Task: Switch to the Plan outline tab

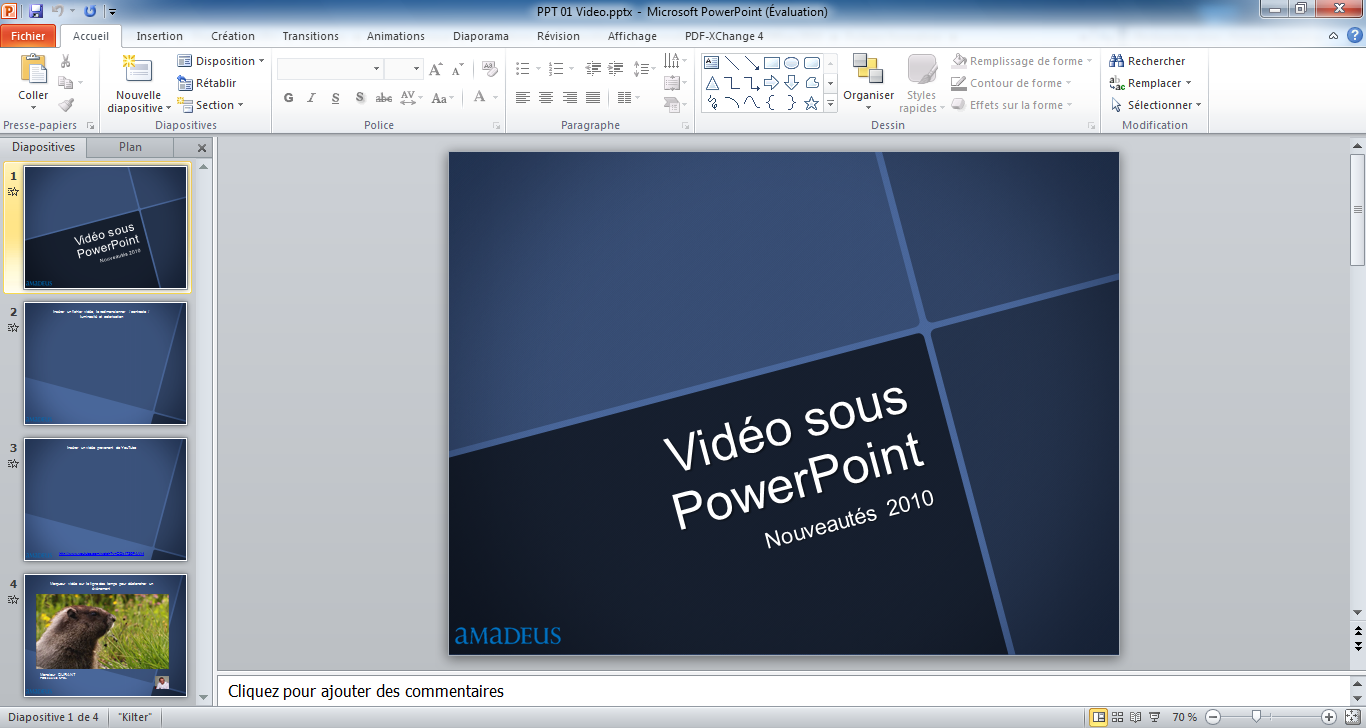Action: tap(130, 147)
